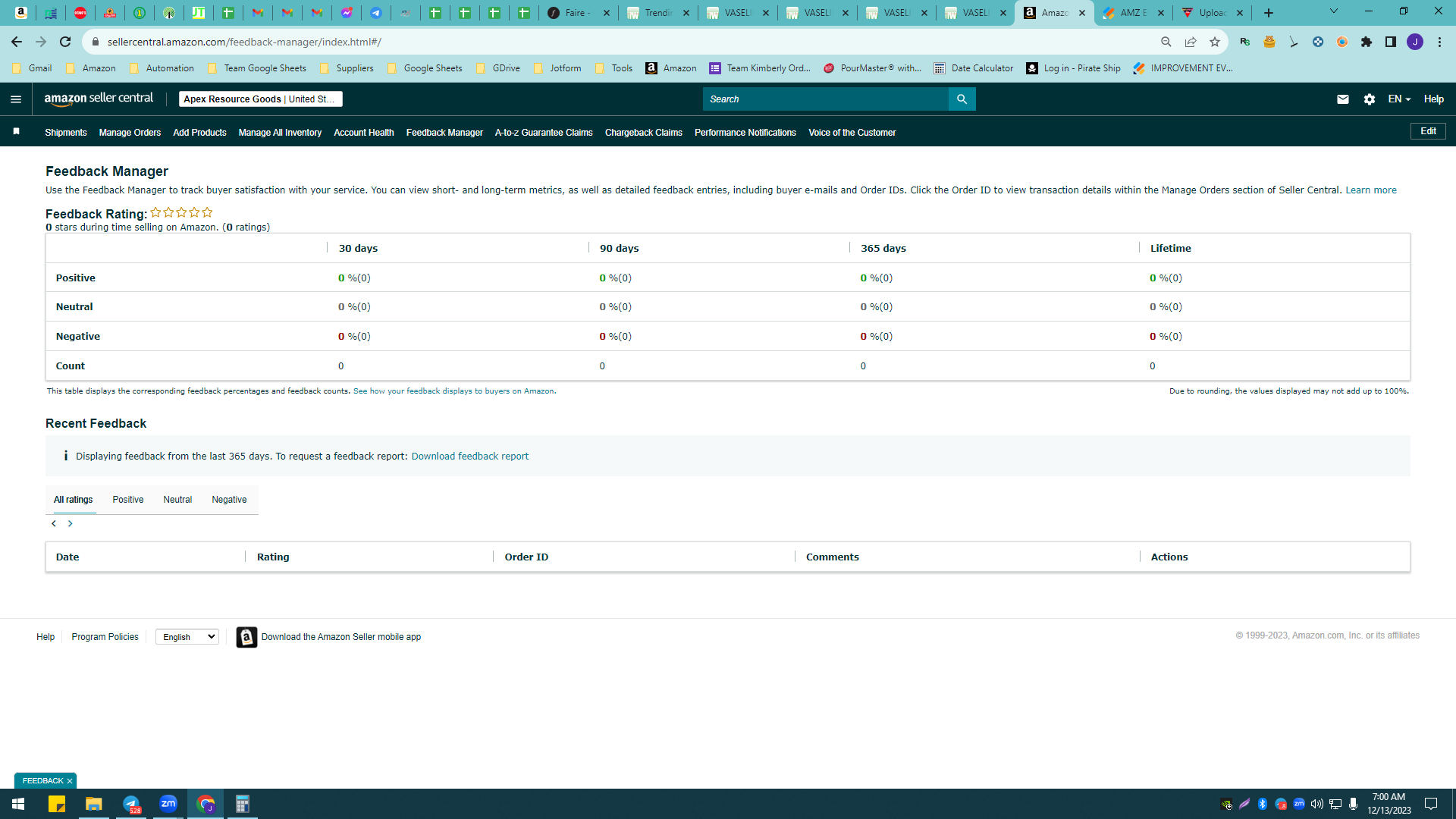The height and width of the screenshot is (819, 1456).
Task: Open the Suppliers bookmark folder
Action: pos(347,68)
